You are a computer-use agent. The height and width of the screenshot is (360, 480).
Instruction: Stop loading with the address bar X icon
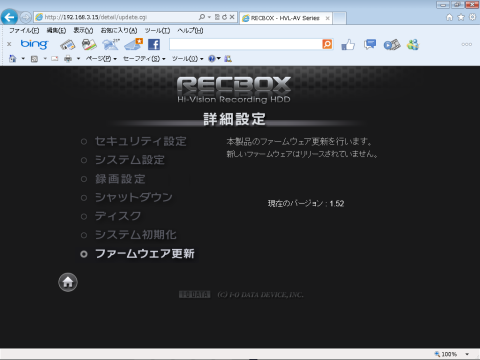tap(232, 17)
